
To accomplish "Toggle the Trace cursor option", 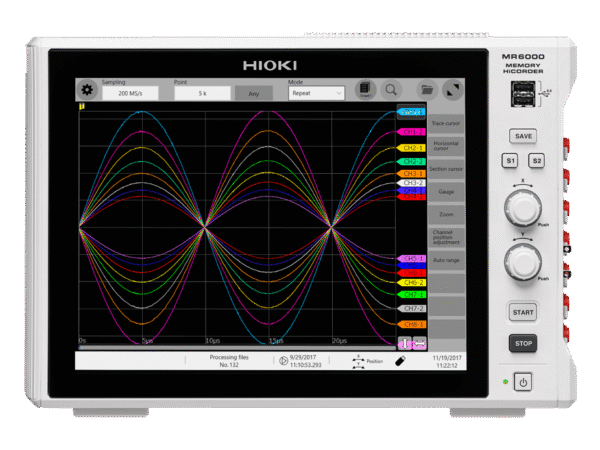I will tap(446, 124).
